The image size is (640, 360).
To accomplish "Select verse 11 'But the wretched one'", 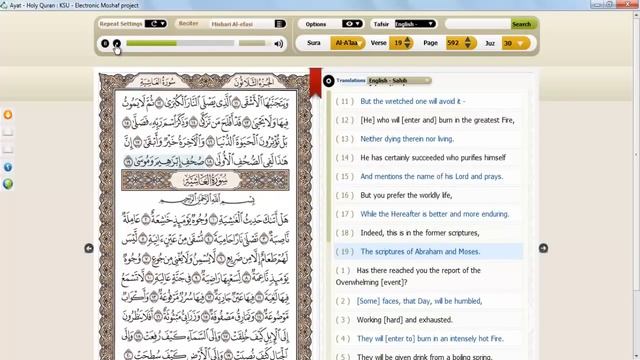I will click(x=428, y=101).
